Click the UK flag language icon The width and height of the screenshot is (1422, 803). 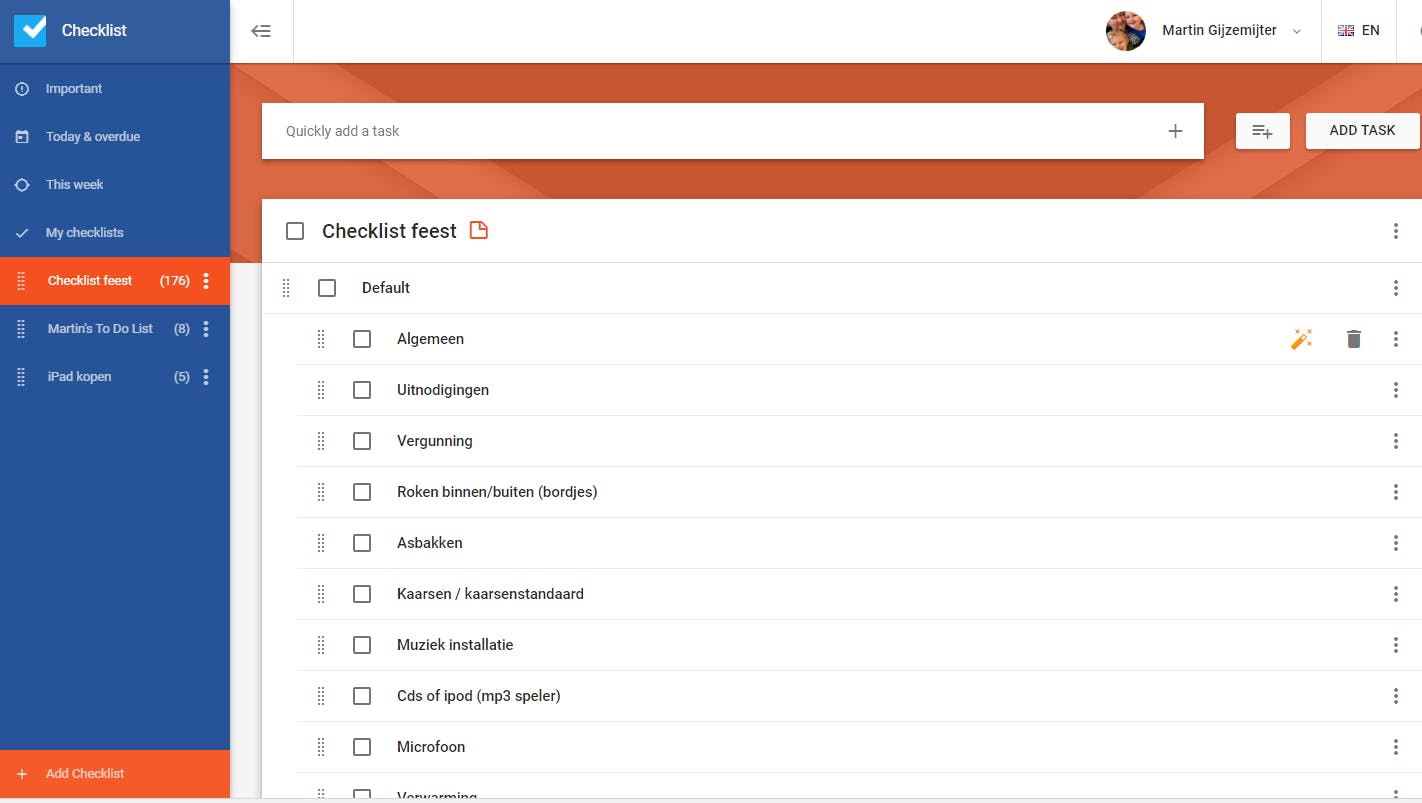click(x=1346, y=31)
